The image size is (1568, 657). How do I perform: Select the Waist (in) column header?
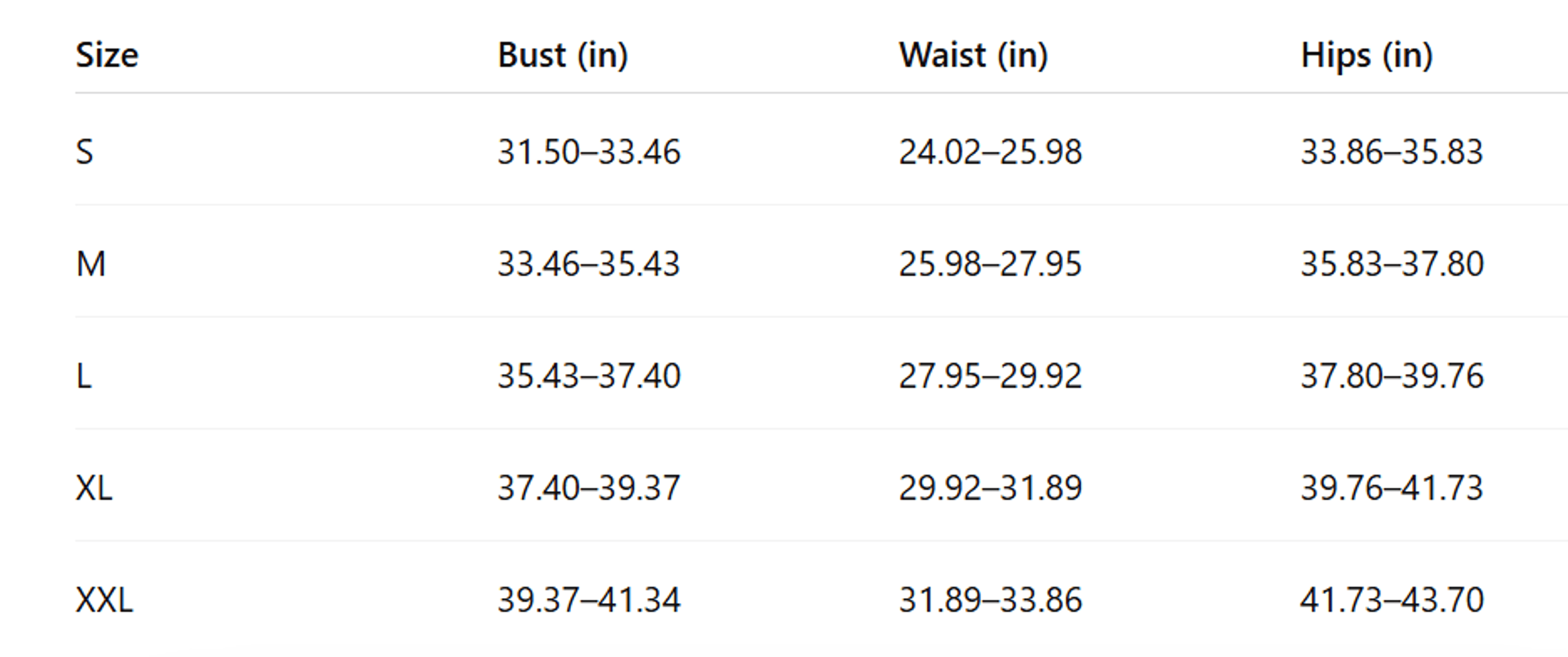[x=974, y=55]
